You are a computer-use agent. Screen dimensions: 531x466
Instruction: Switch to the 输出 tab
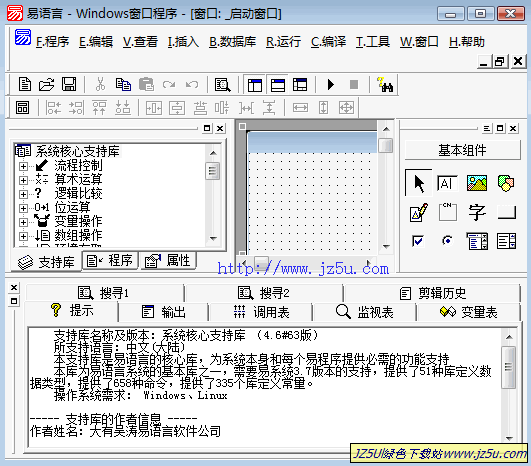[164, 312]
